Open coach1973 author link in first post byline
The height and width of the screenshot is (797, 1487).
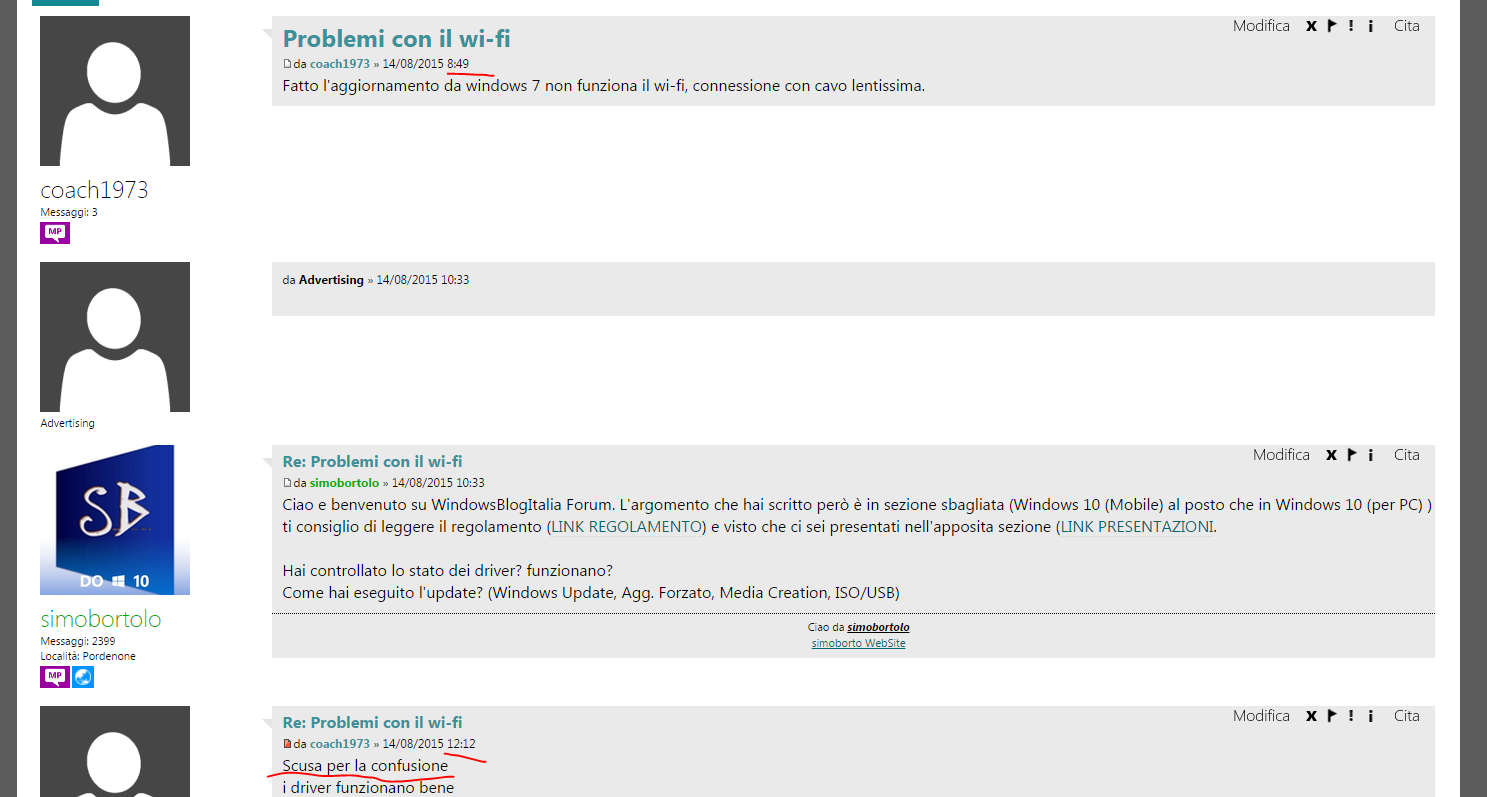click(x=340, y=64)
